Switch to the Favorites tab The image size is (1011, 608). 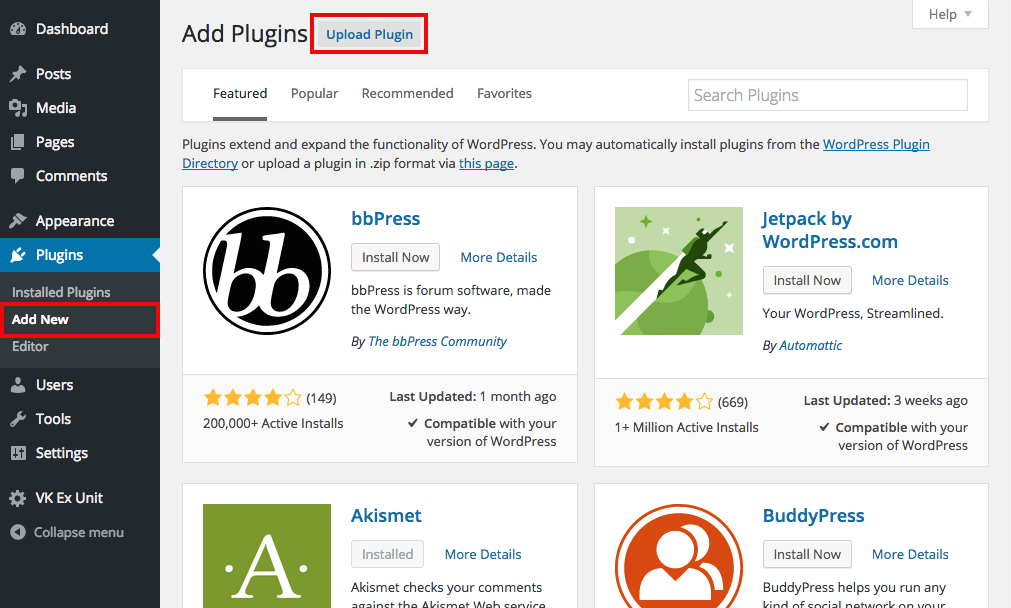click(504, 93)
